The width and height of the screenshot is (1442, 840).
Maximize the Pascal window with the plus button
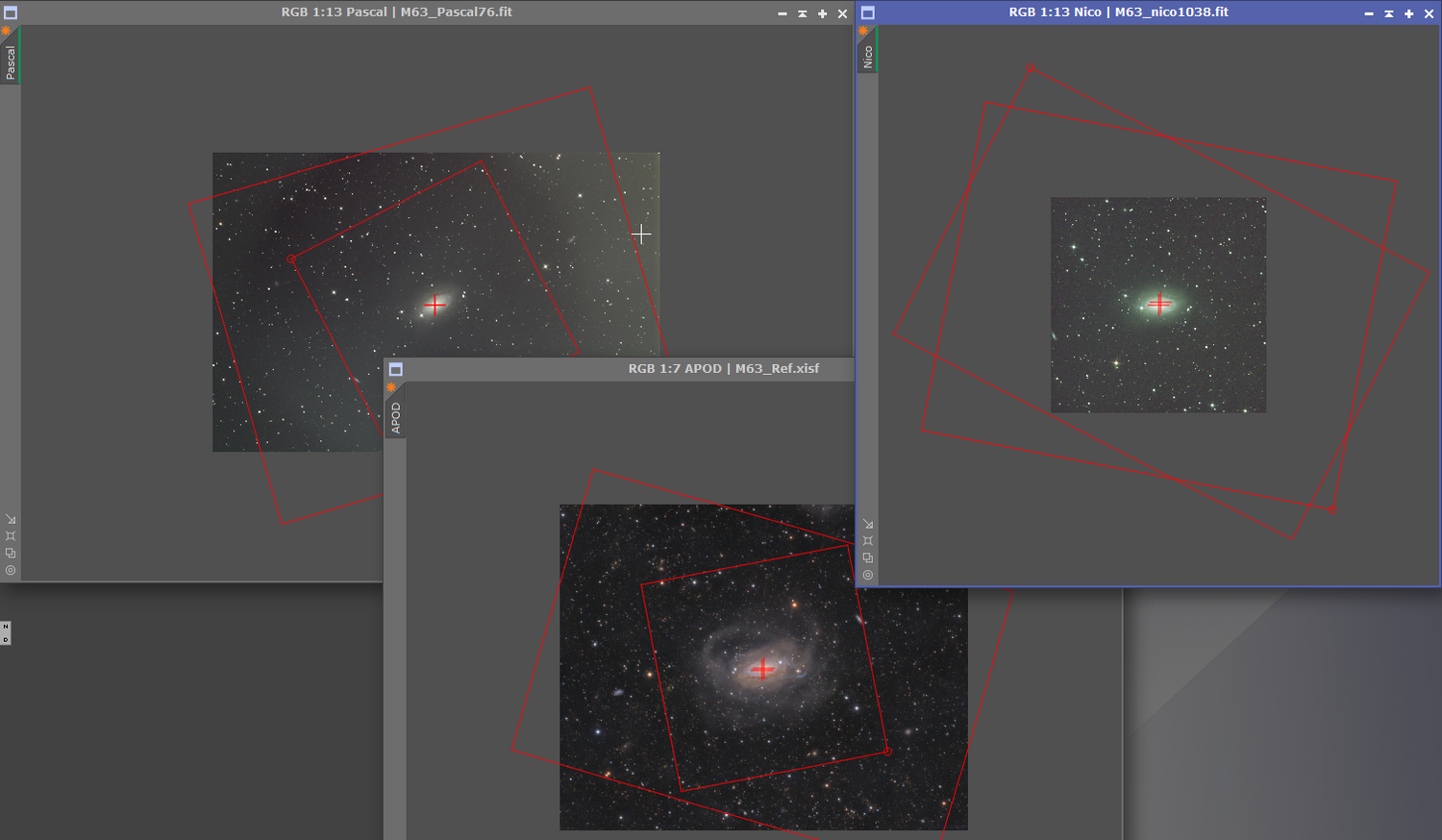tap(823, 13)
